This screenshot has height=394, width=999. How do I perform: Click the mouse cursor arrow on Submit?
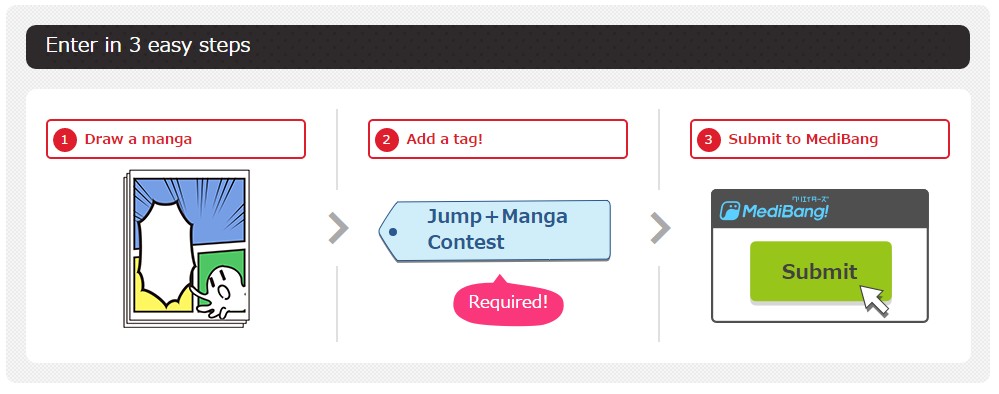point(873,300)
